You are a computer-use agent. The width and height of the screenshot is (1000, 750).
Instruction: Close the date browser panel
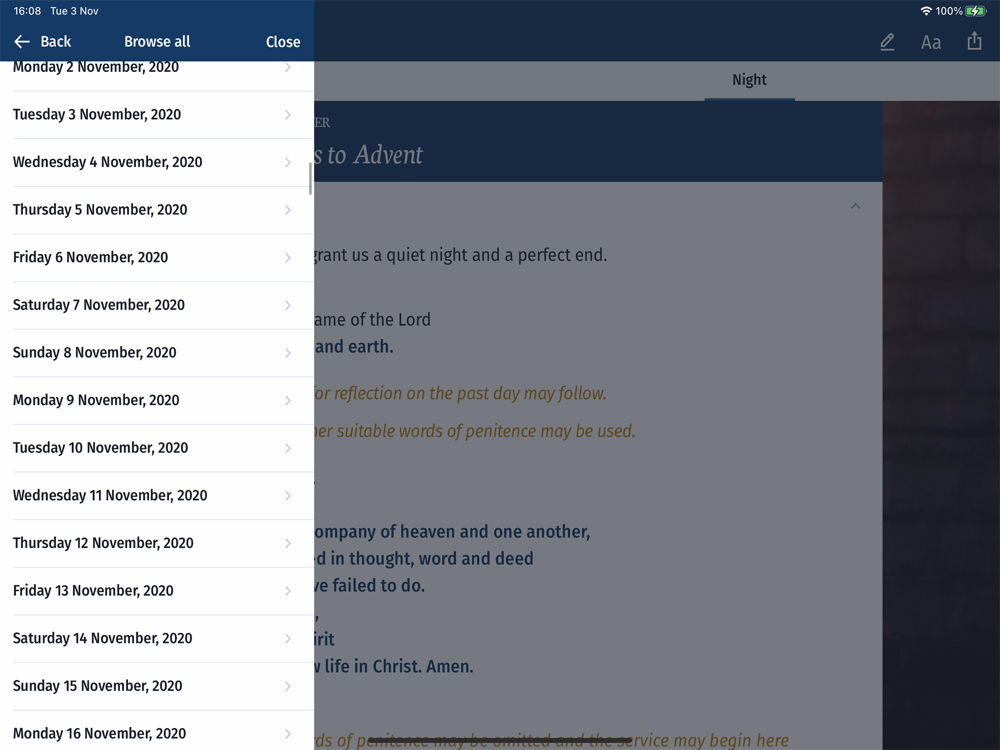(x=283, y=42)
